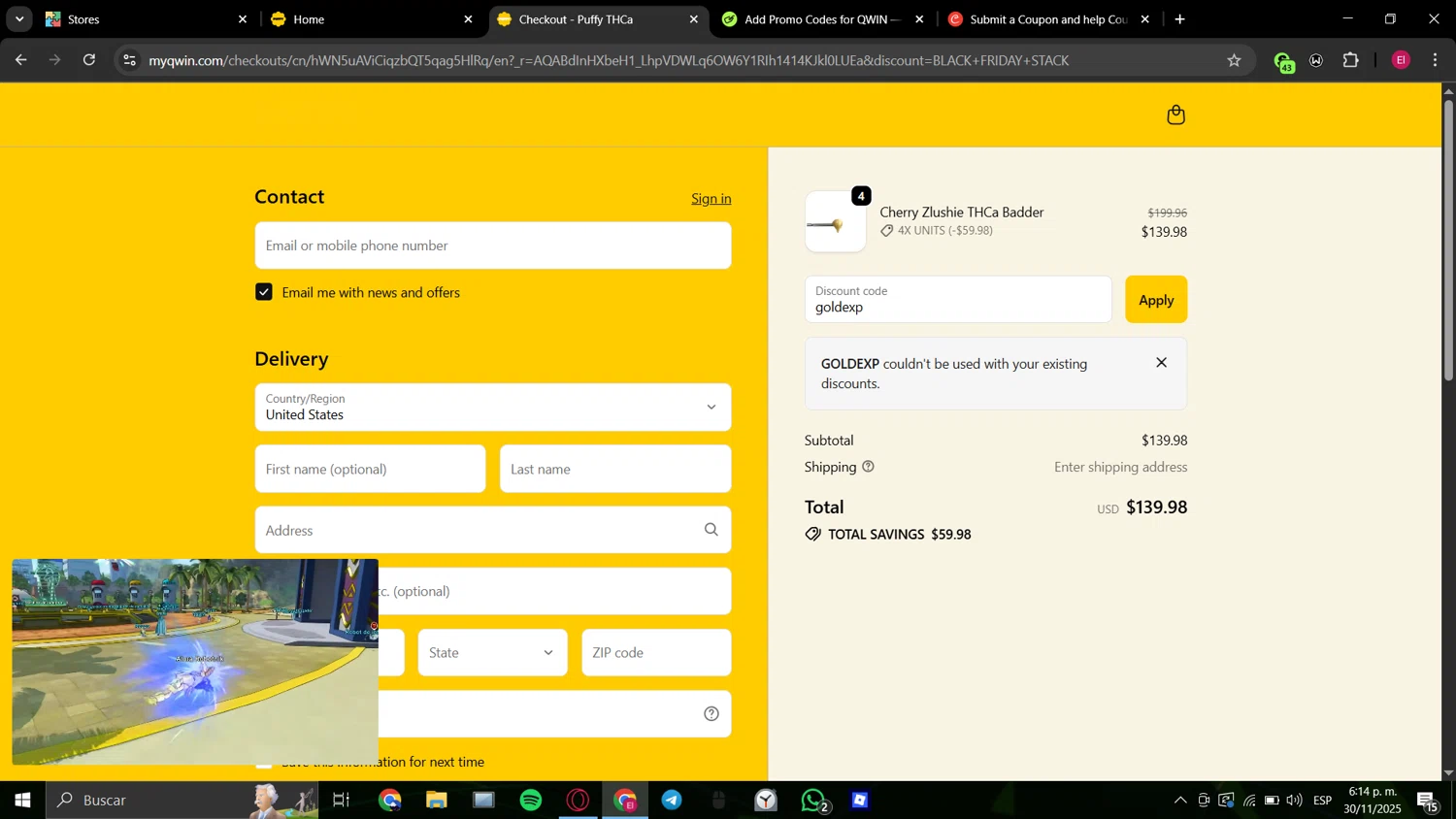This screenshot has width=1456, height=819.
Task: Open the volume control in system tray
Action: tap(1294, 801)
